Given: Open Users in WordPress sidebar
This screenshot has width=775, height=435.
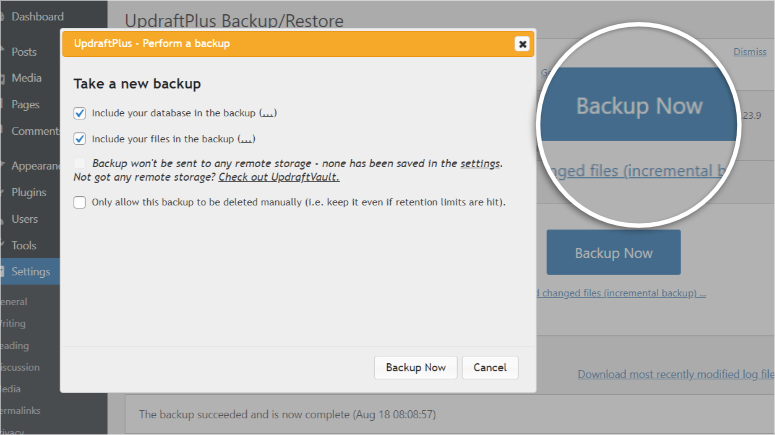Looking at the screenshot, I should 24,219.
